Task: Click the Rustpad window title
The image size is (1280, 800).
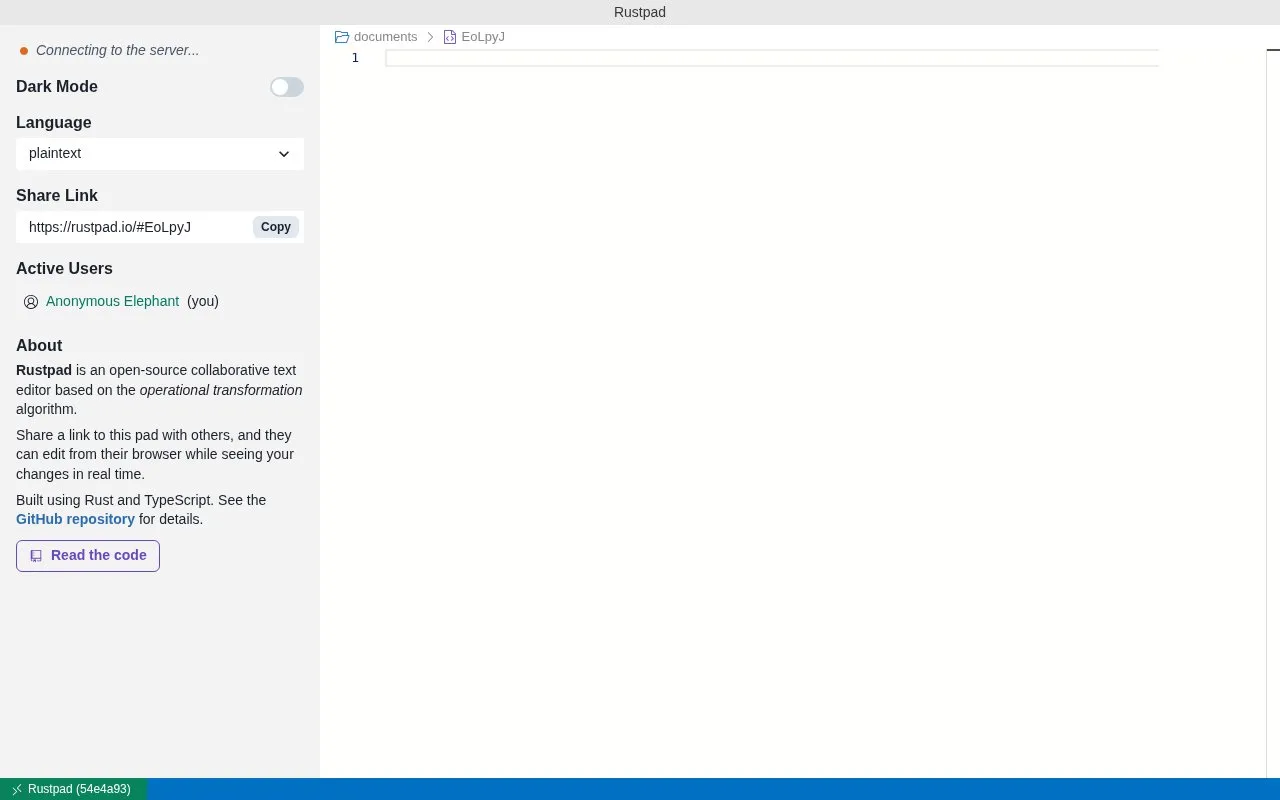Action: click(x=640, y=12)
